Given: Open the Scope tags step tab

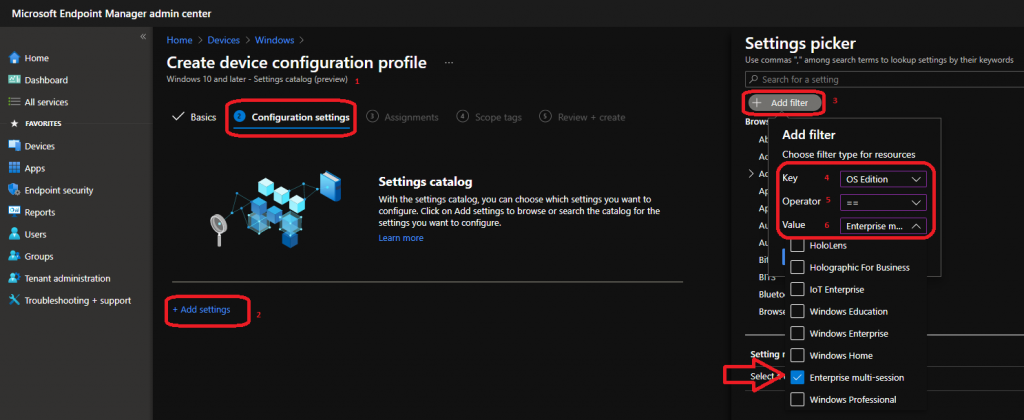Looking at the screenshot, I should point(489,118).
